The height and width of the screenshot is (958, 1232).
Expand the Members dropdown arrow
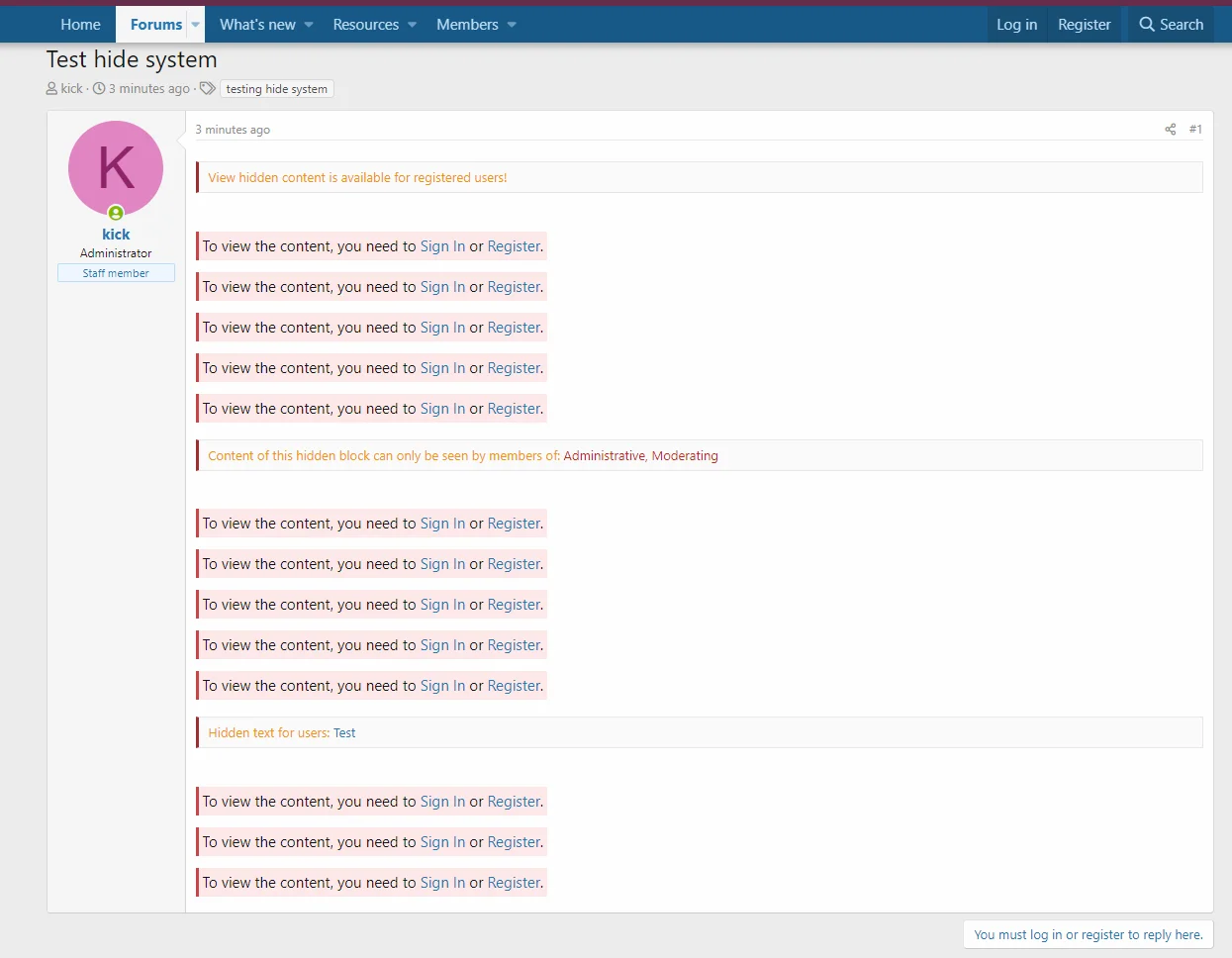point(511,24)
